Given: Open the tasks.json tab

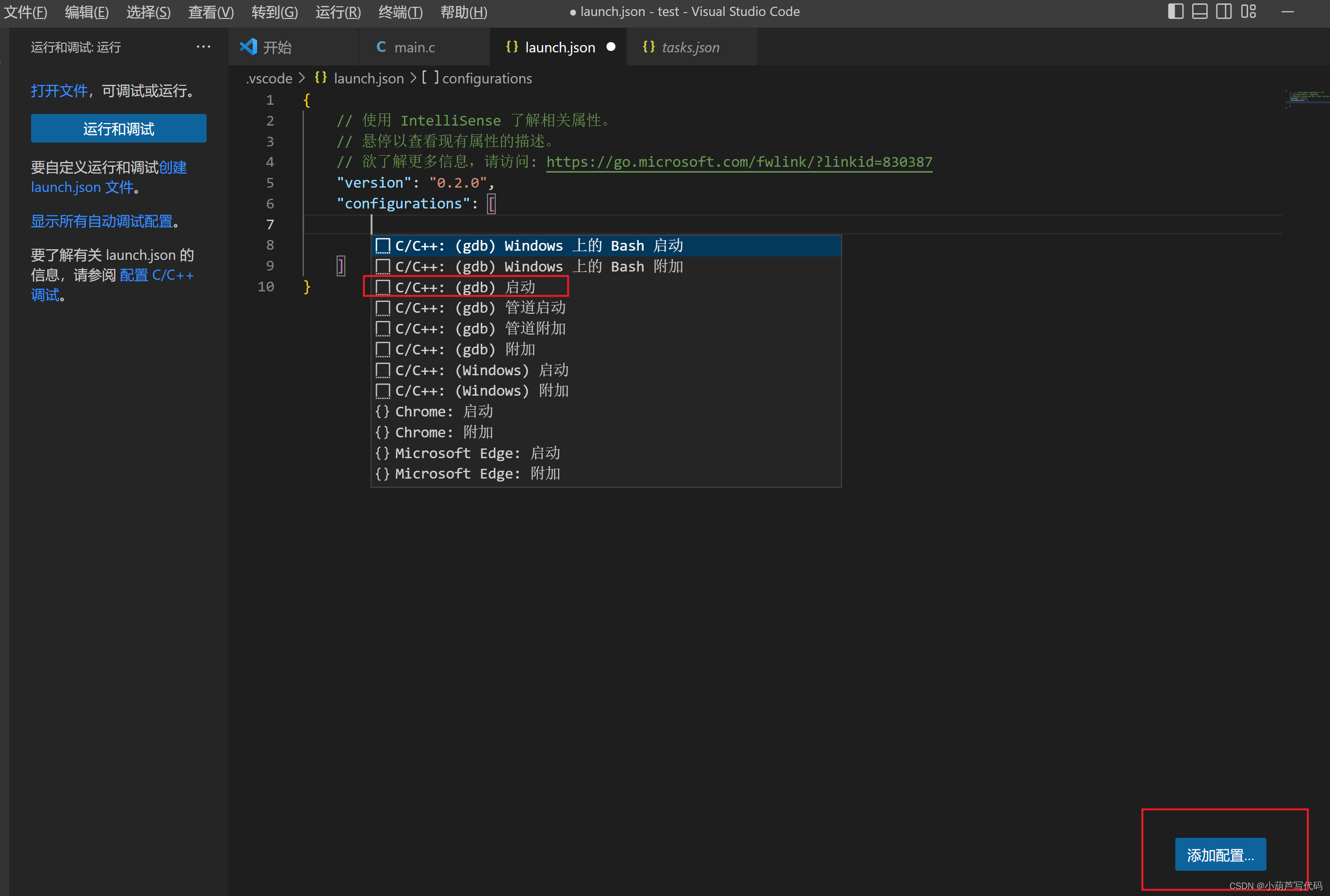Looking at the screenshot, I should (x=690, y=48).
